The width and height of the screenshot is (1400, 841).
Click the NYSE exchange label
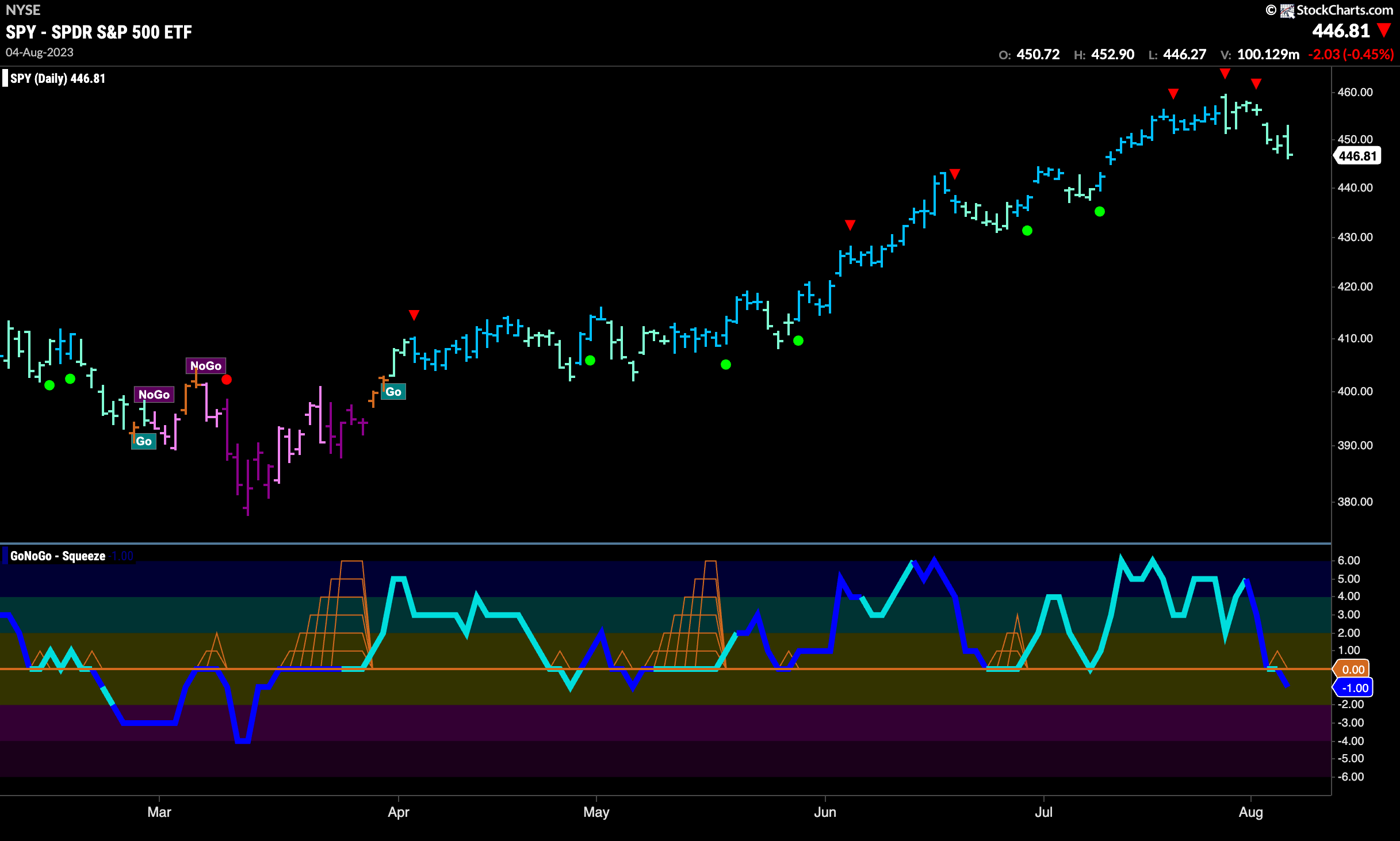[x=23, y=10]
